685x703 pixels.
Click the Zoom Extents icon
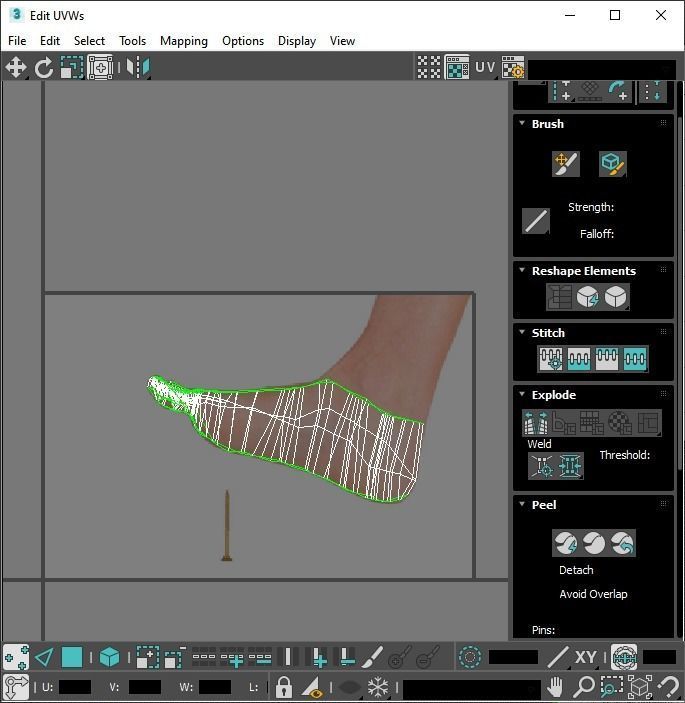click(640, 687)
